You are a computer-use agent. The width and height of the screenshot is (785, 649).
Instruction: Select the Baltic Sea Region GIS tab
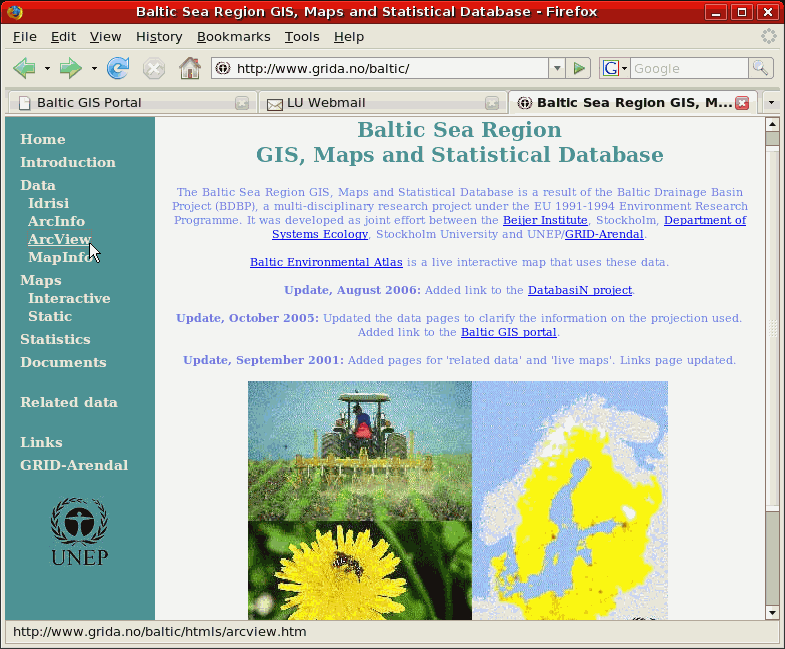click(633, 103)
